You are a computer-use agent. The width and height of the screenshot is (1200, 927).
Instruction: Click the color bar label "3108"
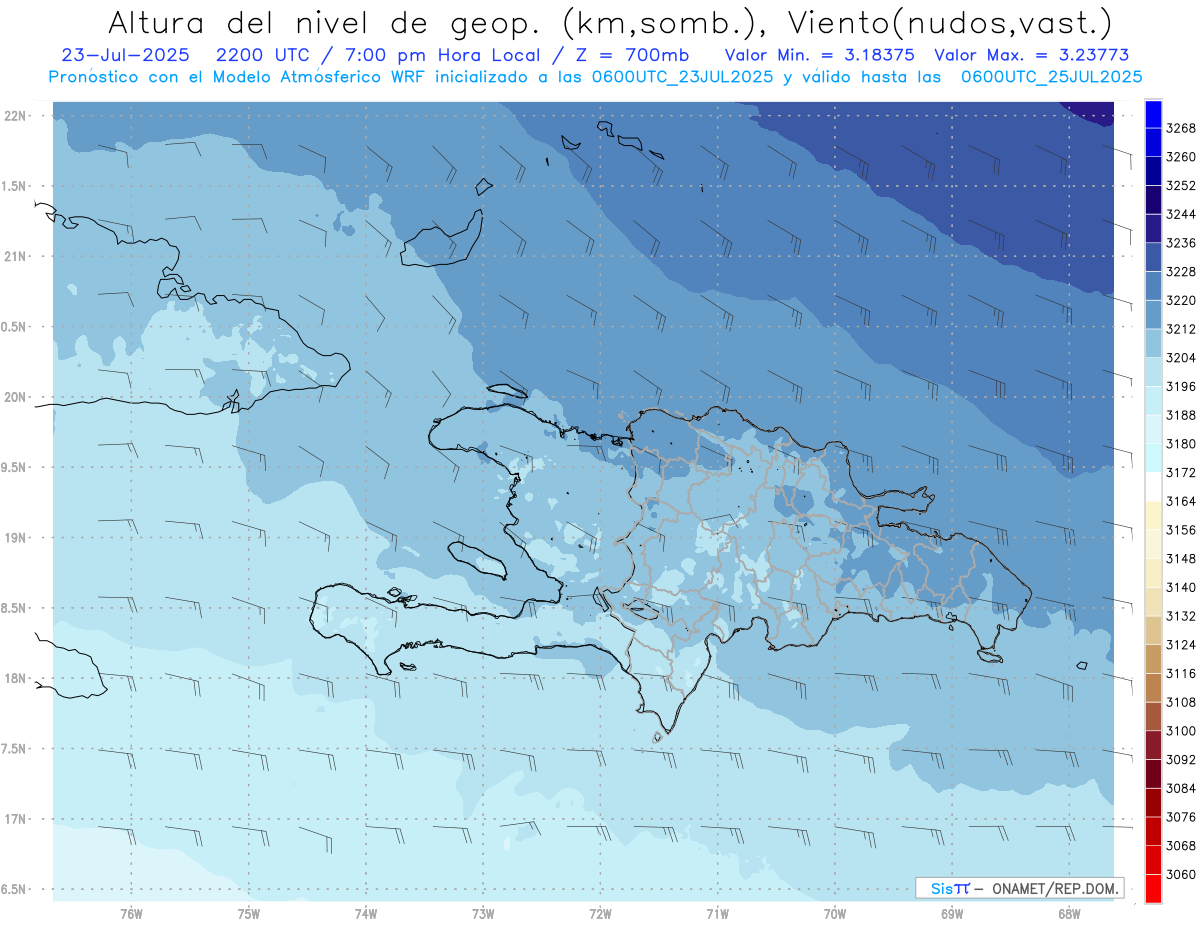pos(1181,702)
